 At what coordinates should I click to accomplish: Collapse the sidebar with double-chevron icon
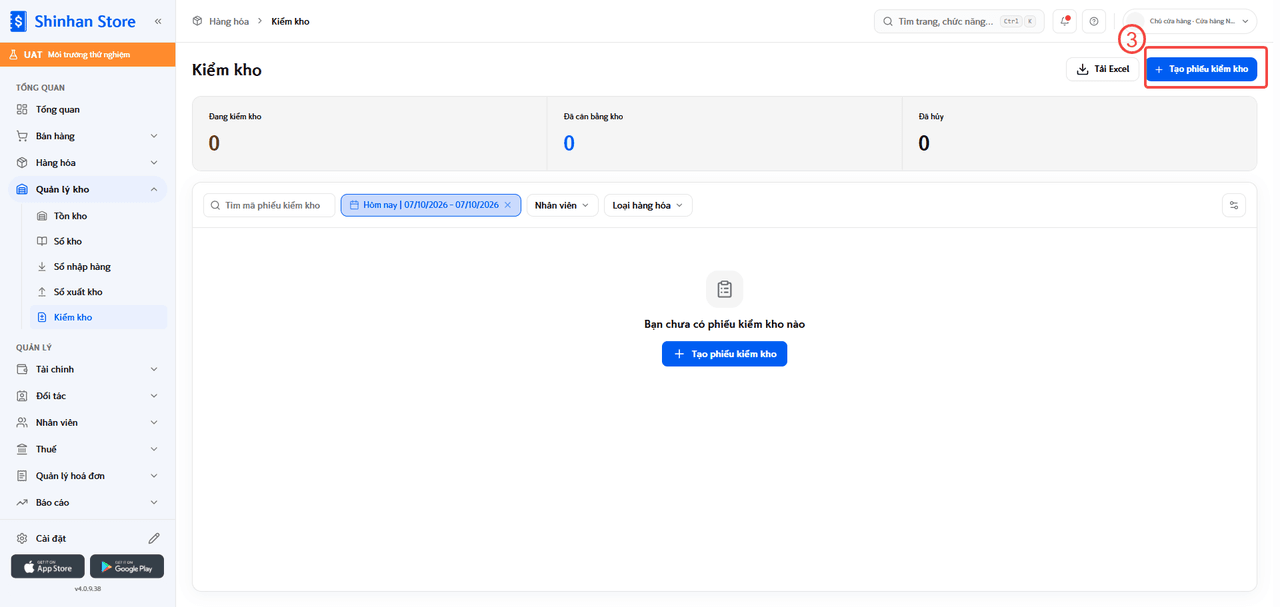coord(157,21)
